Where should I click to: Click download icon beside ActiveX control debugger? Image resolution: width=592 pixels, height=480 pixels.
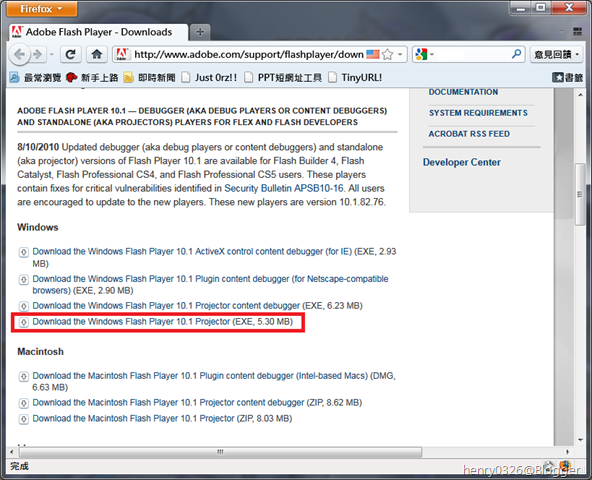23,252
